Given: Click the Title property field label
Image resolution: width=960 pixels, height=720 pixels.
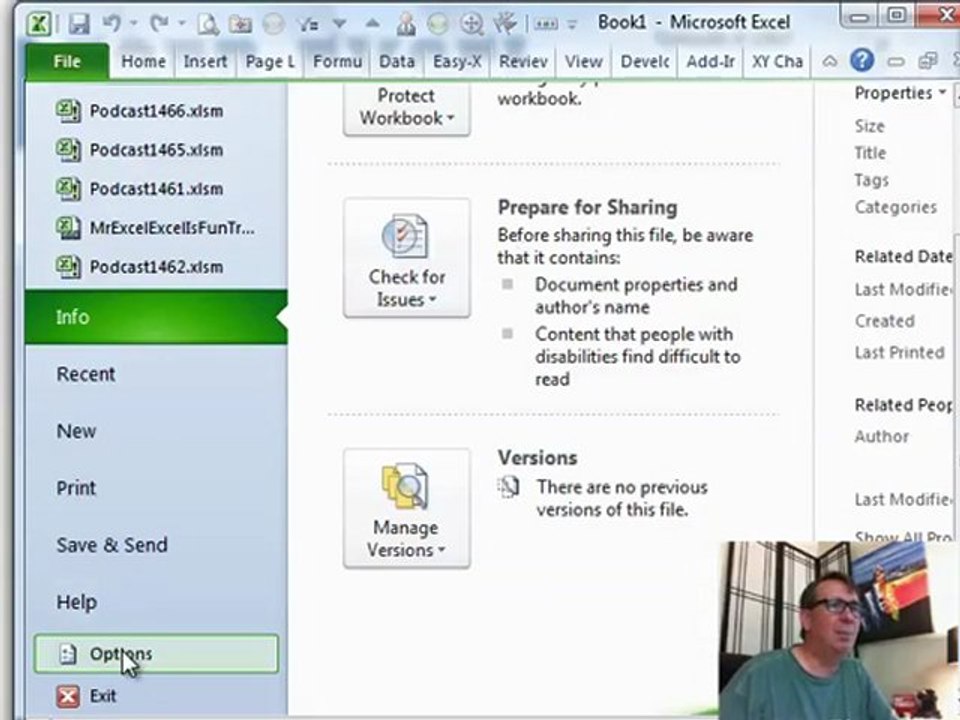Looking at the screenshot, I should (870, 153).
